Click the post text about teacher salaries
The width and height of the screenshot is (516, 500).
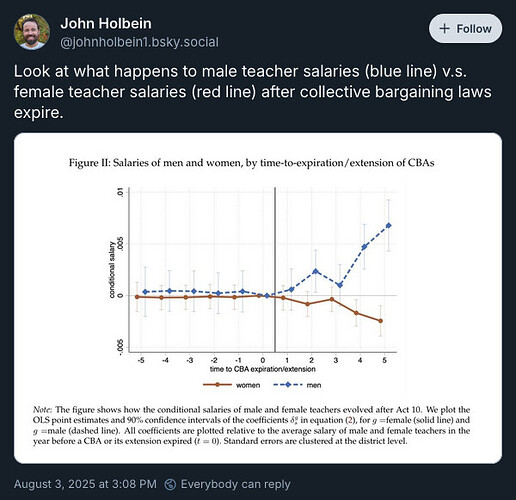click(252, 92)
